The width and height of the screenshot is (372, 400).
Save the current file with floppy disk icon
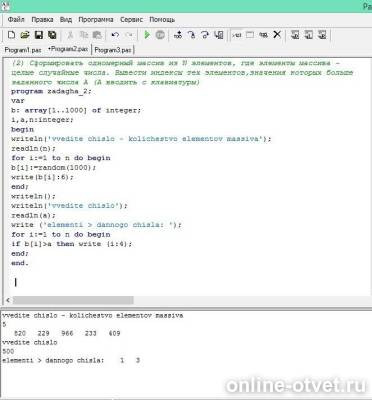tap(39, 35)
